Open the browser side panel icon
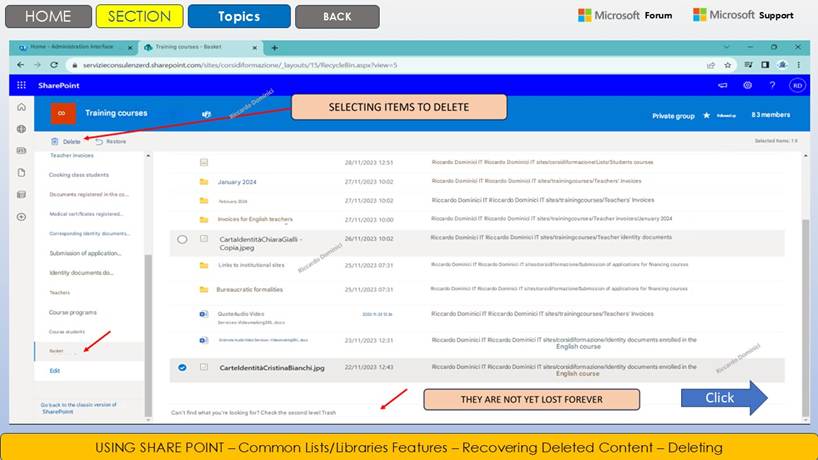Viewport: 818px width, 460px height. click(765, 65)
